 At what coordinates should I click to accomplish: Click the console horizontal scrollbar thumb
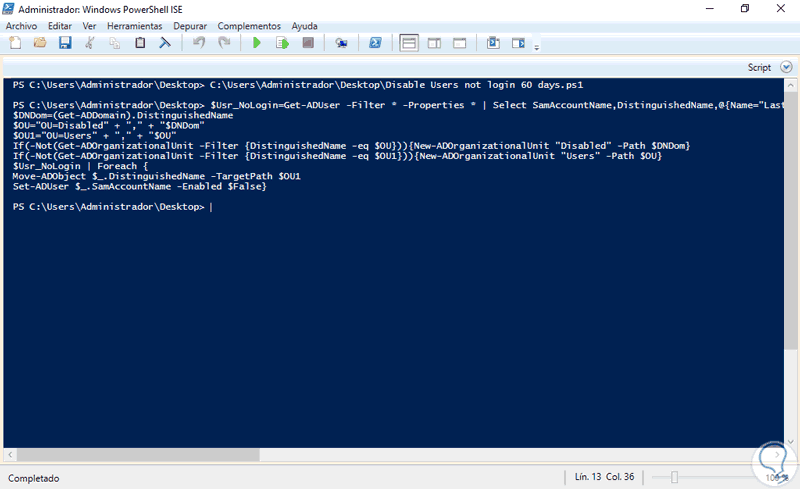(138, 454)
